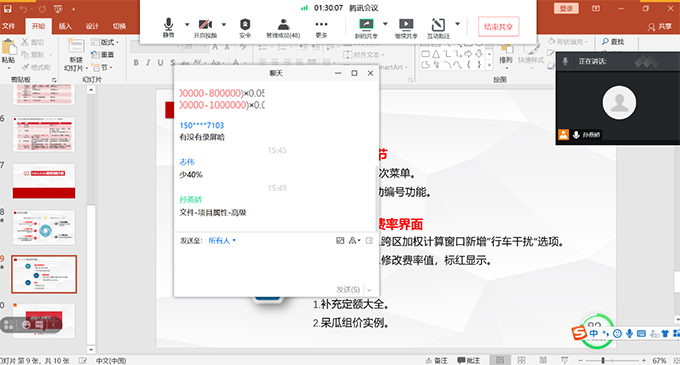This screenshot has height=365, width=680.
Task: Click the chat message input area
Action: click(276, 265)
